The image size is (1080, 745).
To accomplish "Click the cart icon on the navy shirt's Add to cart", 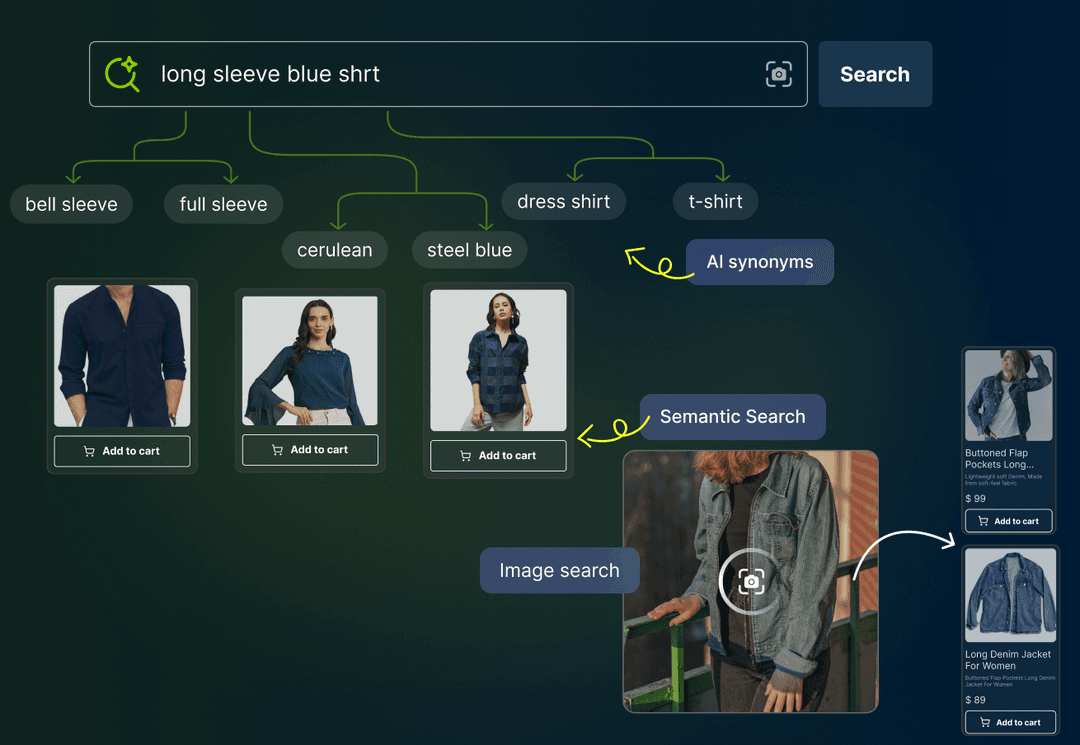I will (90, 452).
